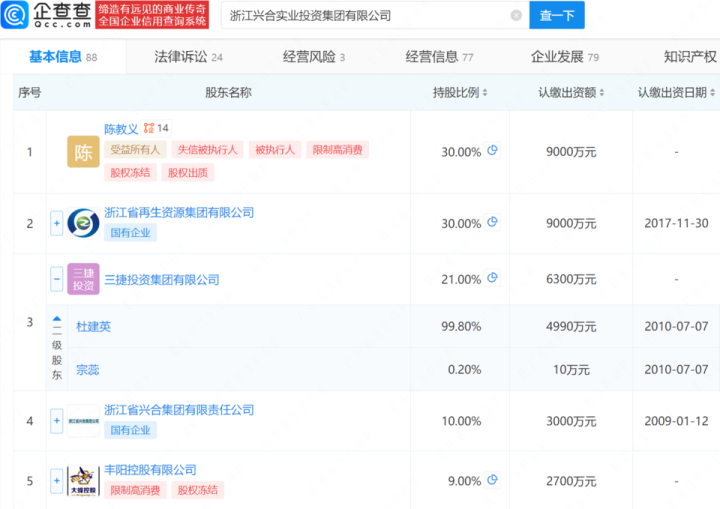Click 浙江省再生资源集团 company logo
Screen dimensions: 720x509
83,223
